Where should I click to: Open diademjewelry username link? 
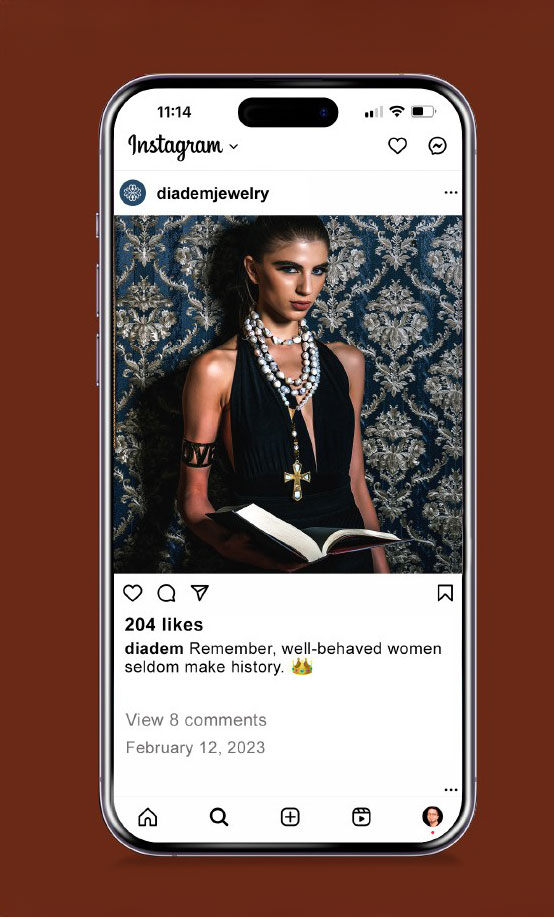pyautogui.click(x=213, y=194)
